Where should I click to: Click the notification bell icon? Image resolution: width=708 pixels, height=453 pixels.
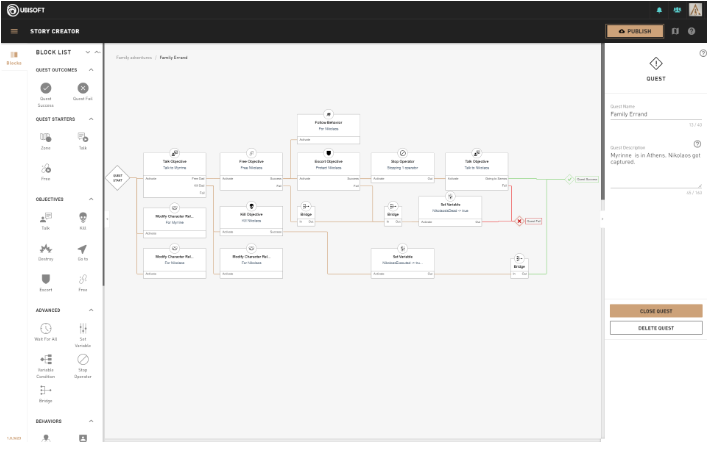(659, 10)
